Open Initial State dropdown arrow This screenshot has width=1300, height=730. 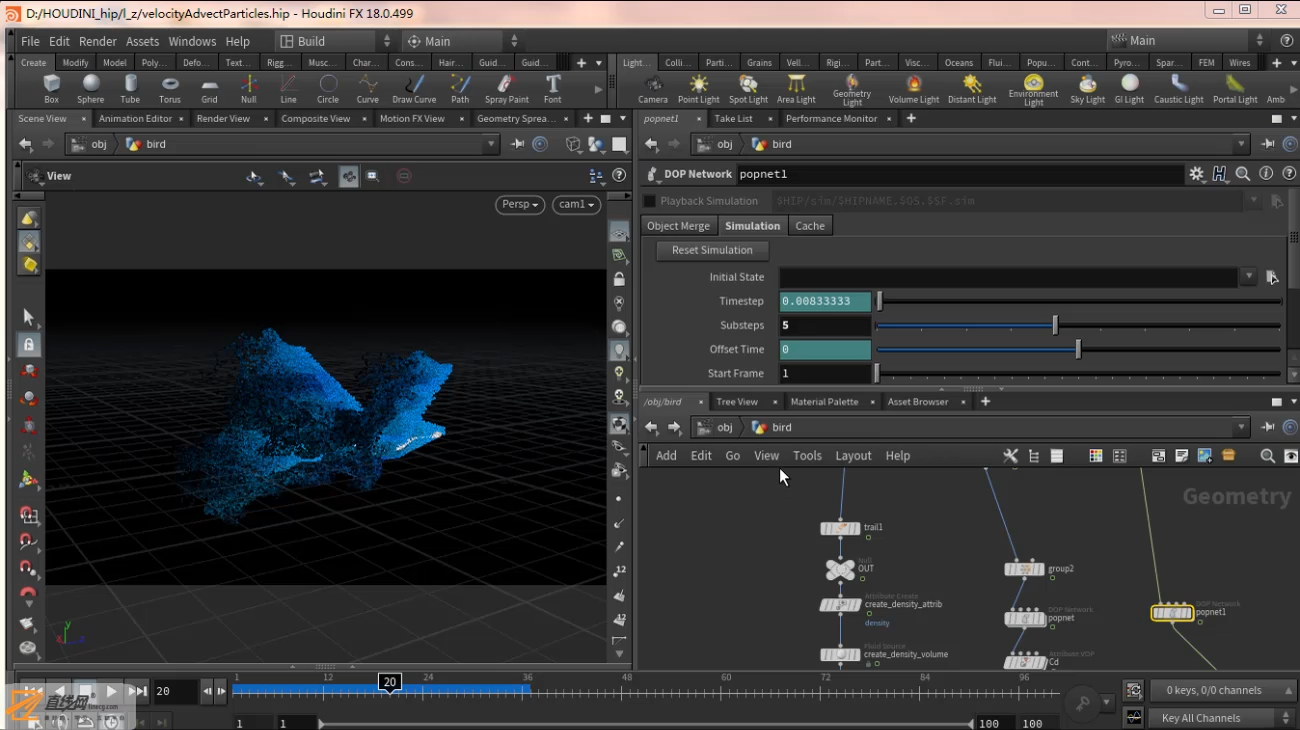coord(1249,277)
